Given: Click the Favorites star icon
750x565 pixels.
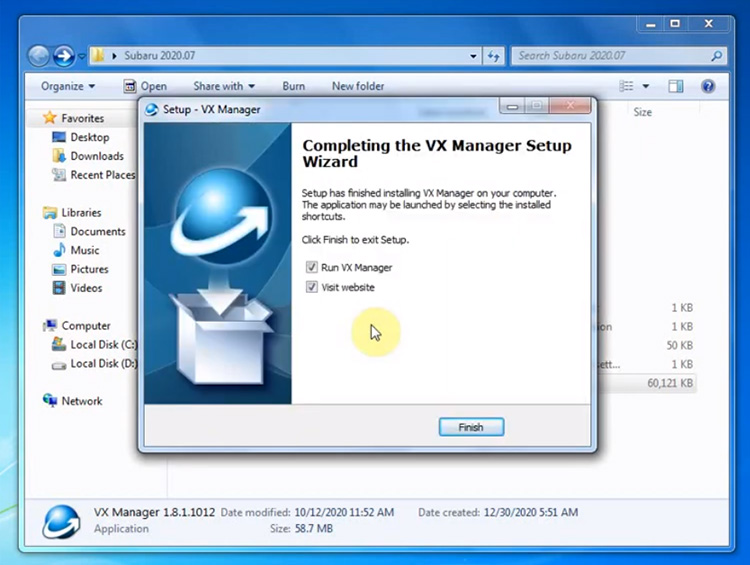Looking at the screenshot, I should pyautogui.click(x=49, y=118).
